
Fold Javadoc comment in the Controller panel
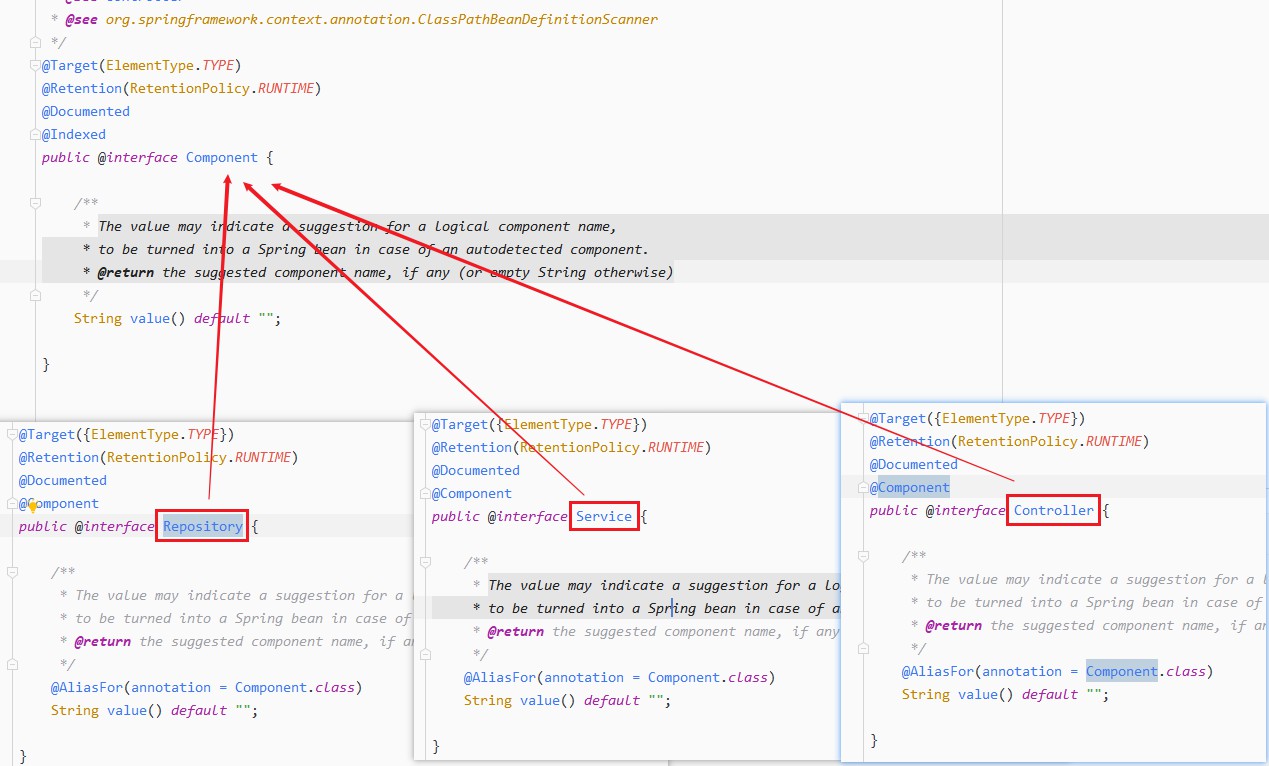[x=863, y=556]
